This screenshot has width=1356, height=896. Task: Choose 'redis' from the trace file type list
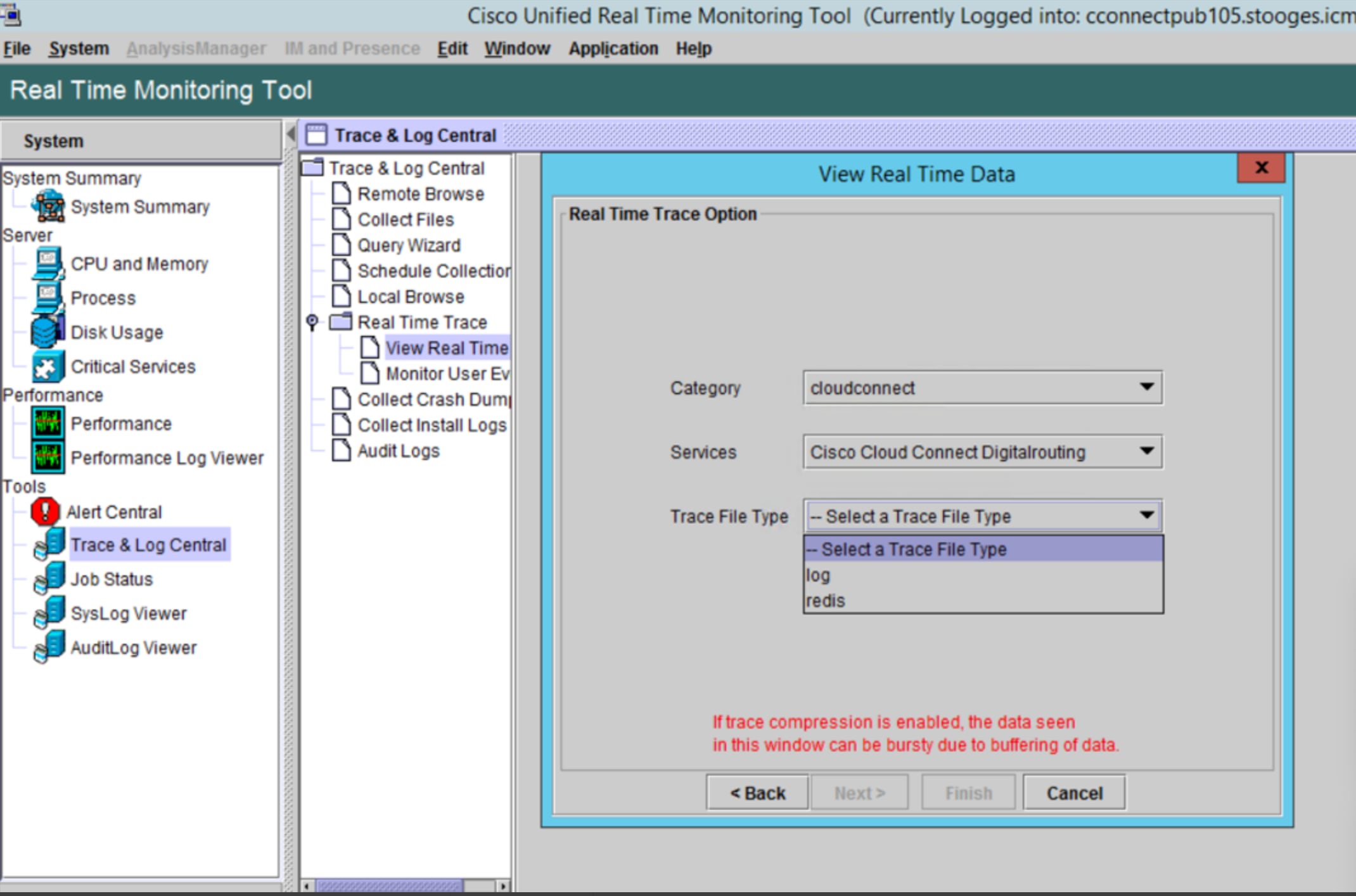coord(983,600)
